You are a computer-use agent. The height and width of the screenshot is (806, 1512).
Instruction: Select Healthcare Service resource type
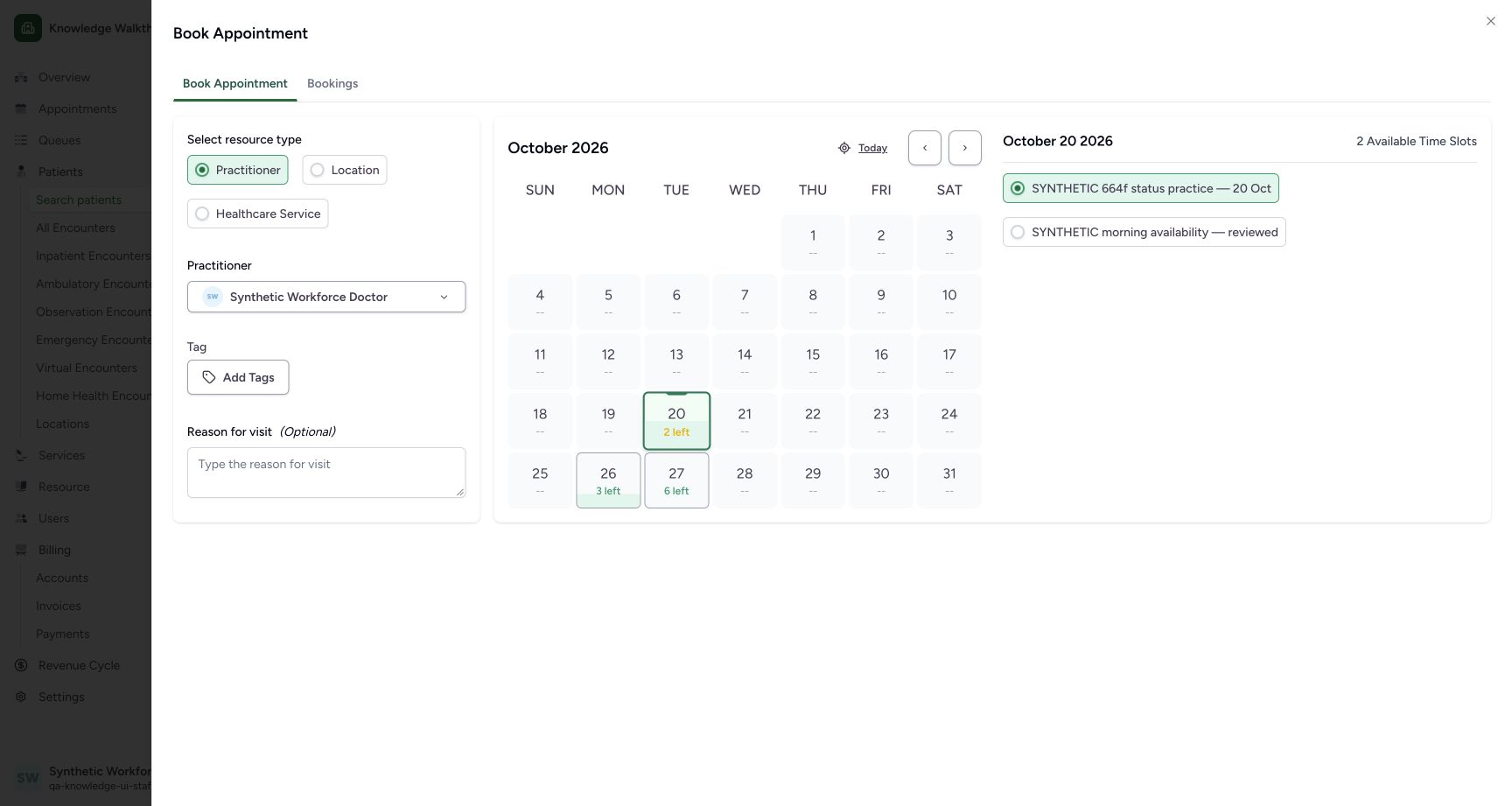tap(257, 214)
